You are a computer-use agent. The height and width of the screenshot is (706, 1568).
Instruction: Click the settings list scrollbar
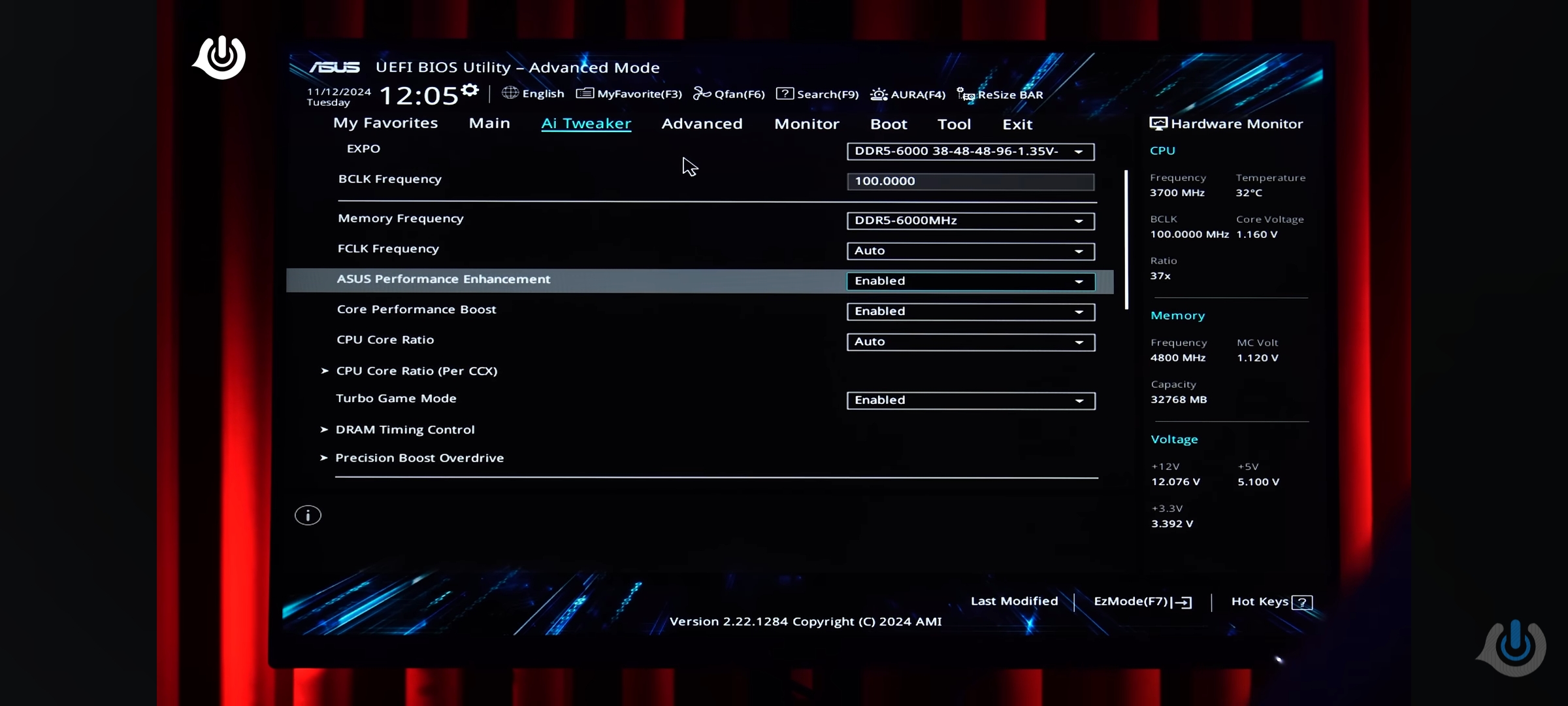[1126, 239]
